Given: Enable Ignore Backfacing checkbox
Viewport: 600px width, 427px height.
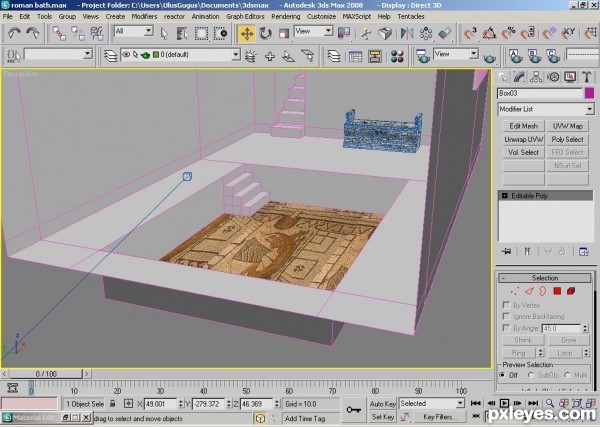Looking at the screenshot, I should tap(506, 316).
